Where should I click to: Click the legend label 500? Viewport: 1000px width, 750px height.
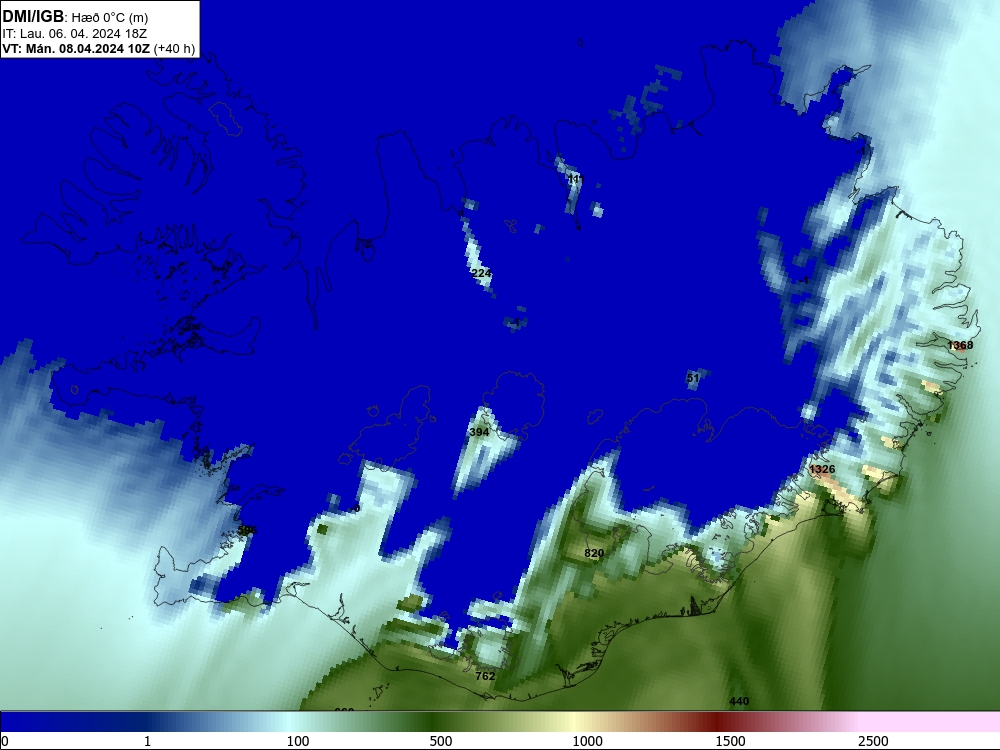[441, 741]
